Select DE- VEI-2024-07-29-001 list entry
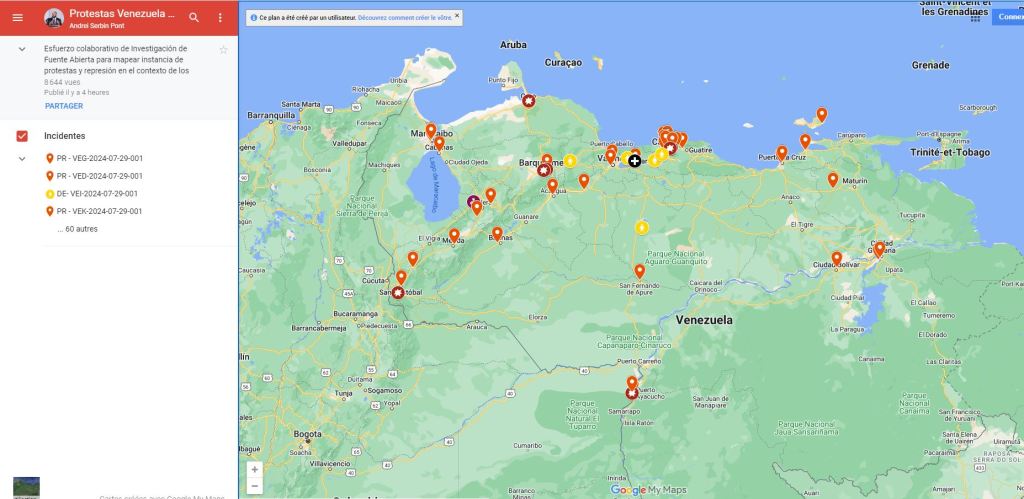The height and width of the screenshot is (499, 1024). [x=97, y=194]
